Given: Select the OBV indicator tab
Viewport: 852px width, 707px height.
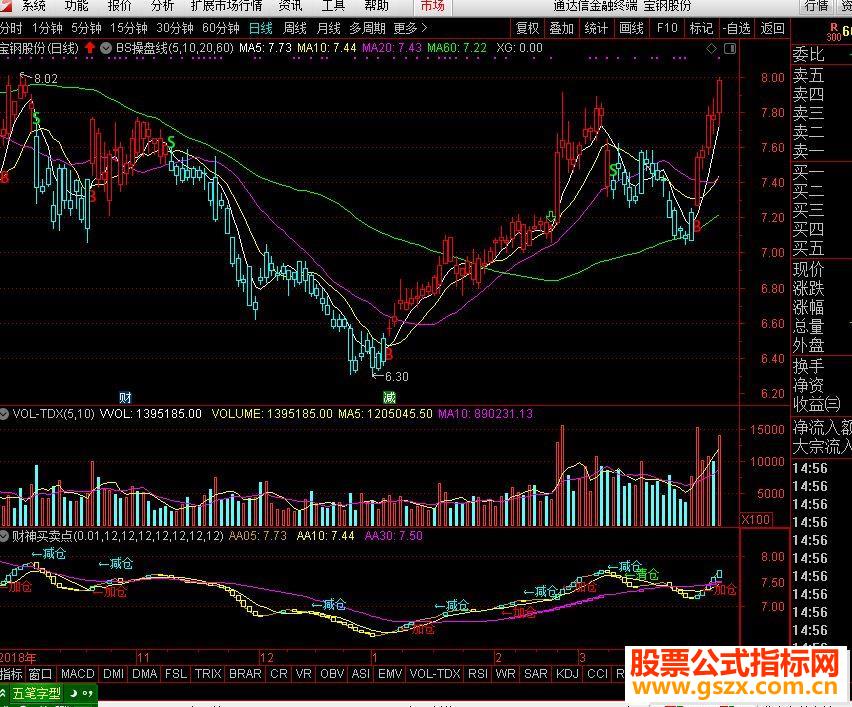Looking at the screenshot, I should 332,674.
